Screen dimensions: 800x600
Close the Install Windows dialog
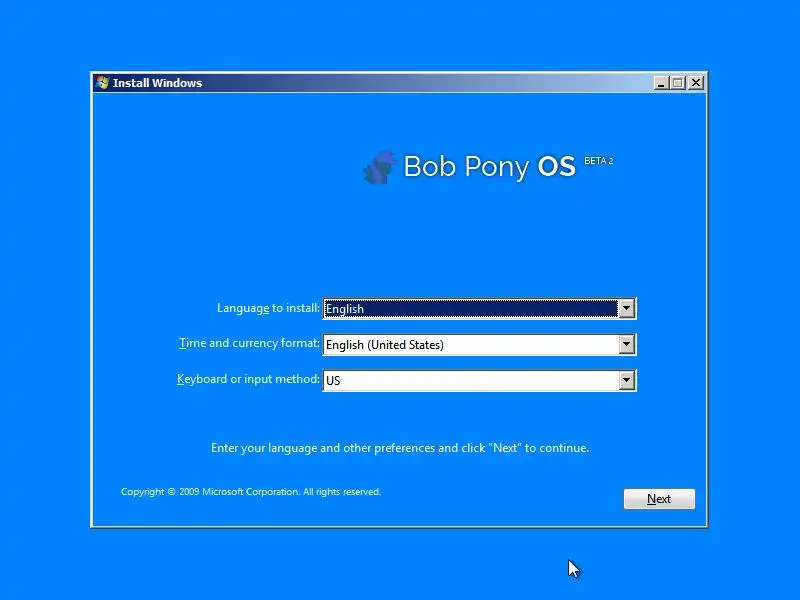[695, 83]
